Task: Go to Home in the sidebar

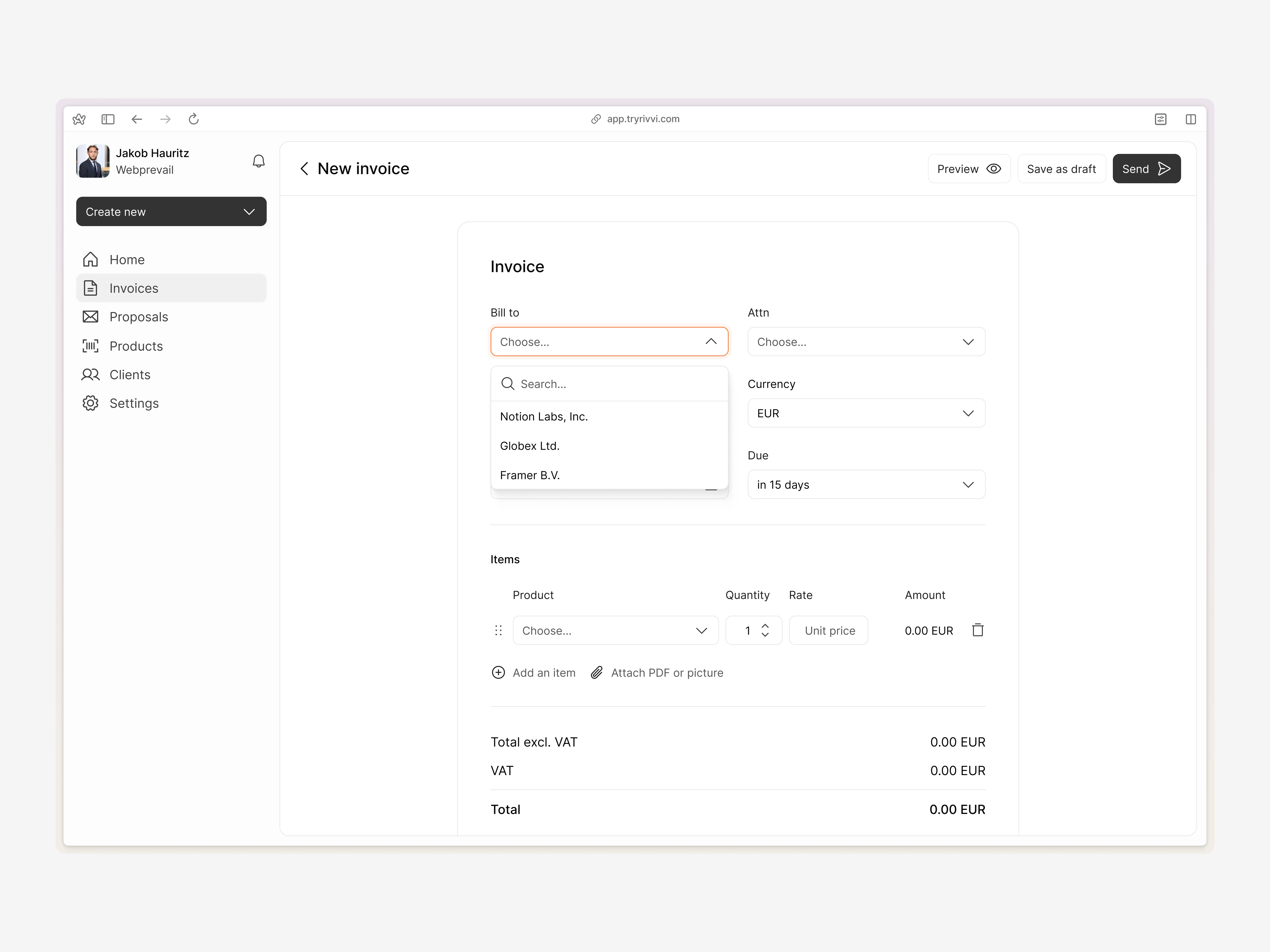Action: click(x=171, y=259)
